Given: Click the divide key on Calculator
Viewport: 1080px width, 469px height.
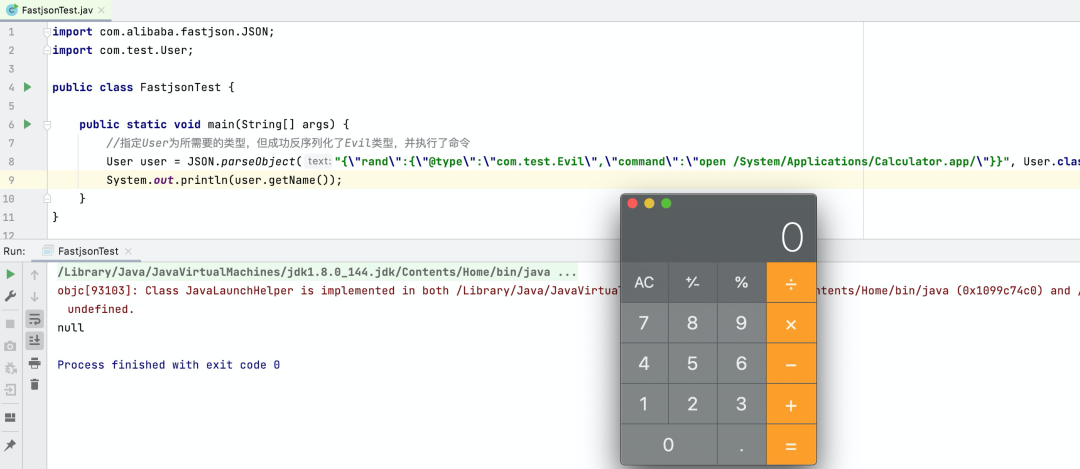Looking at the screenshot, I should [x=791, y=282].
